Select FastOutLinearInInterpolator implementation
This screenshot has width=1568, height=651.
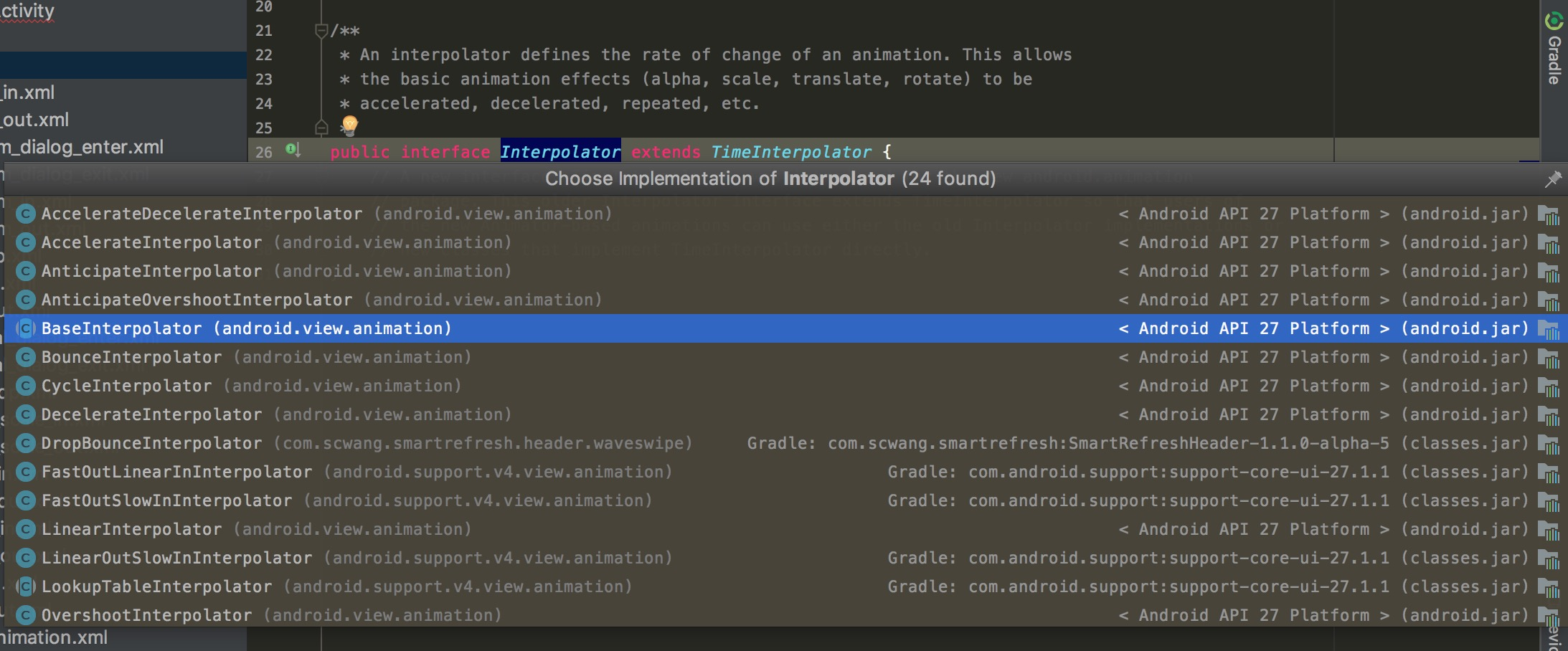pyautogui.click(x=785, y=472)
